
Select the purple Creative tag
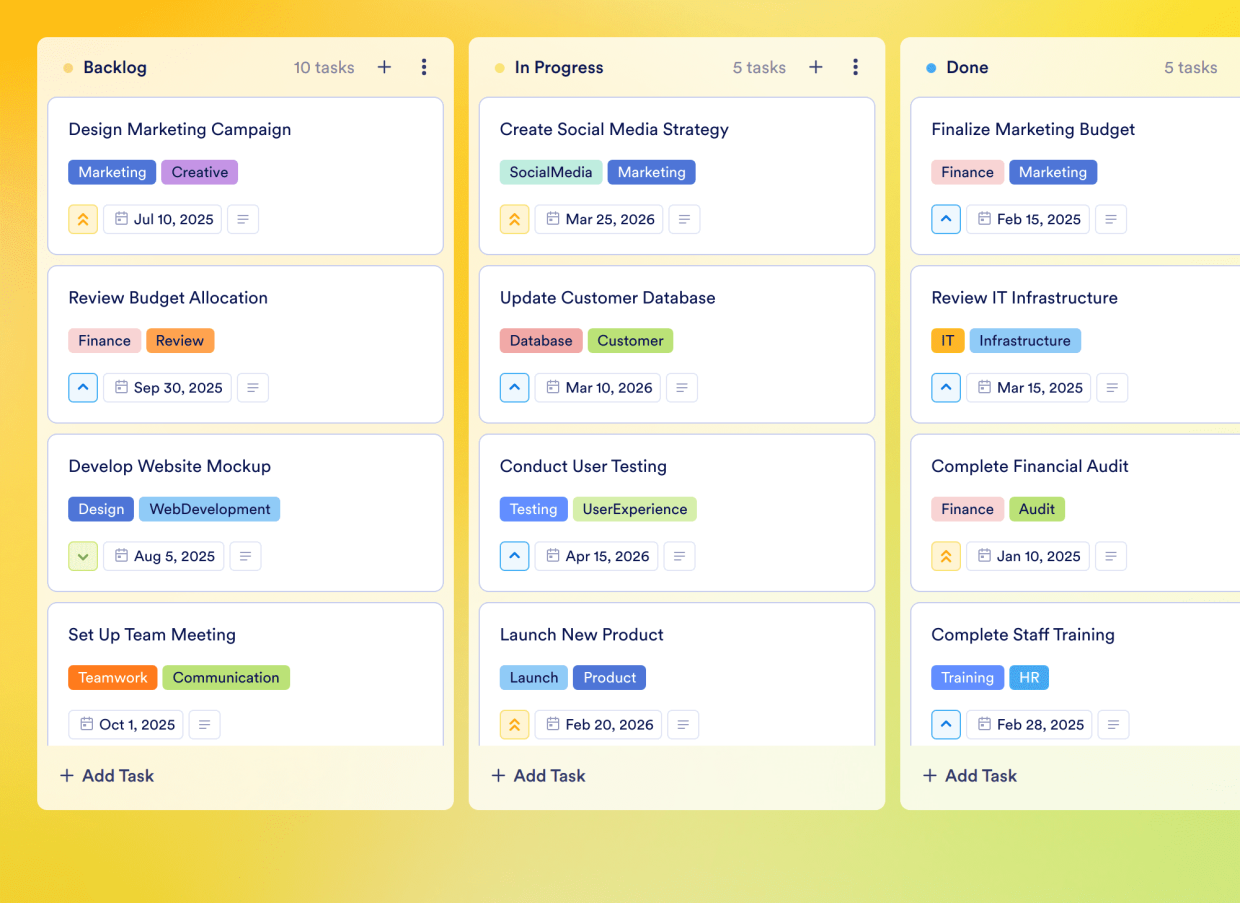(199, 172)
